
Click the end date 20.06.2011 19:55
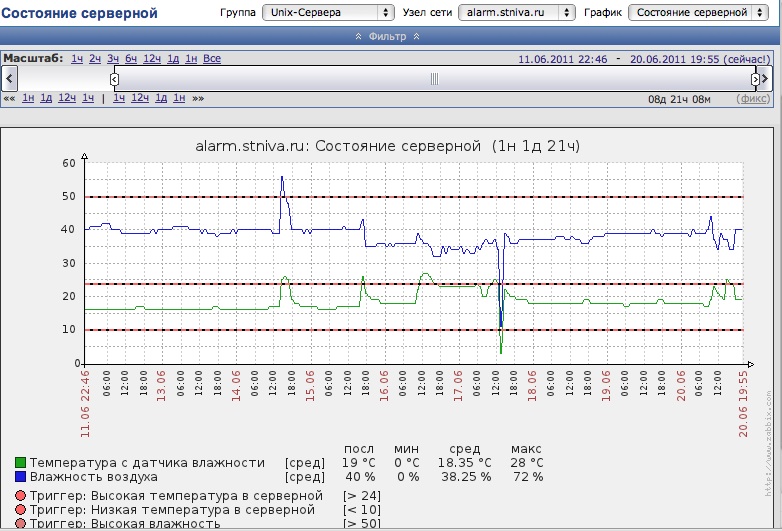pos(674,59)
